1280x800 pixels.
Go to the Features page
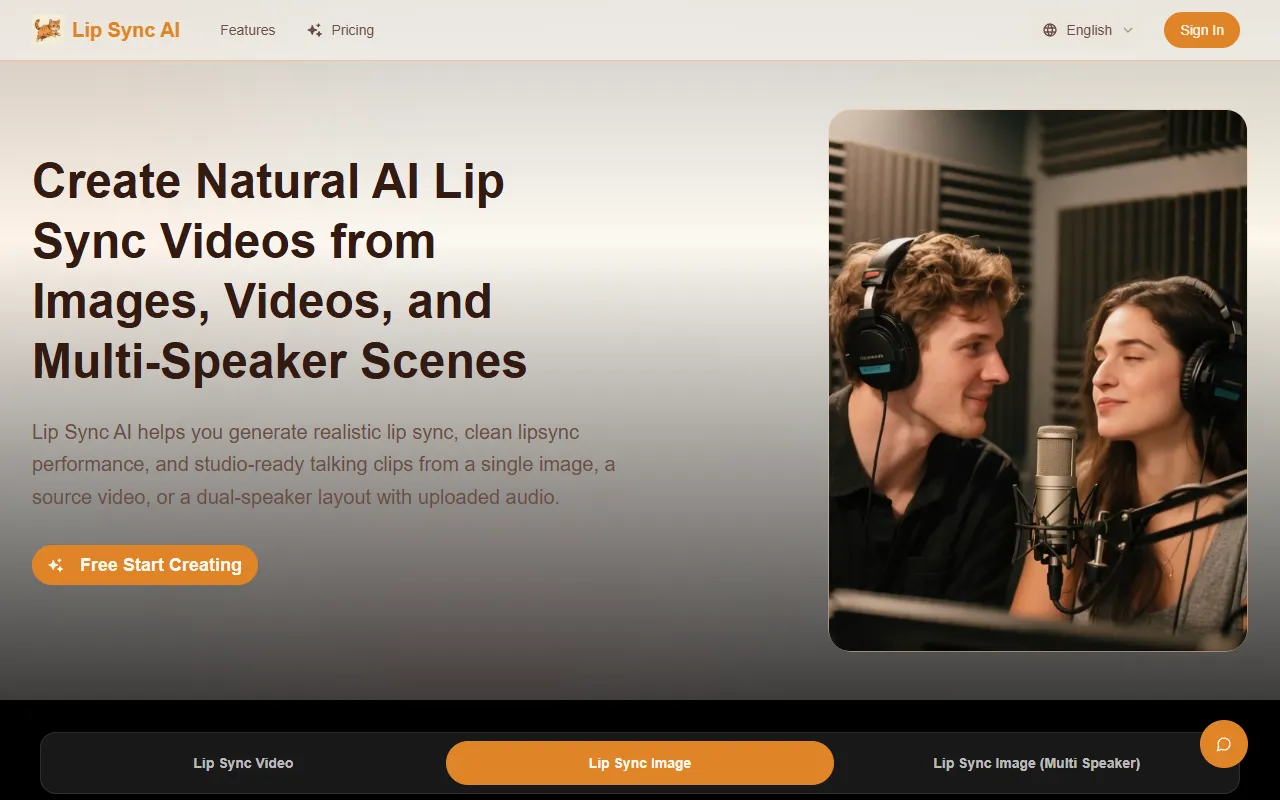tap(247, 30)
